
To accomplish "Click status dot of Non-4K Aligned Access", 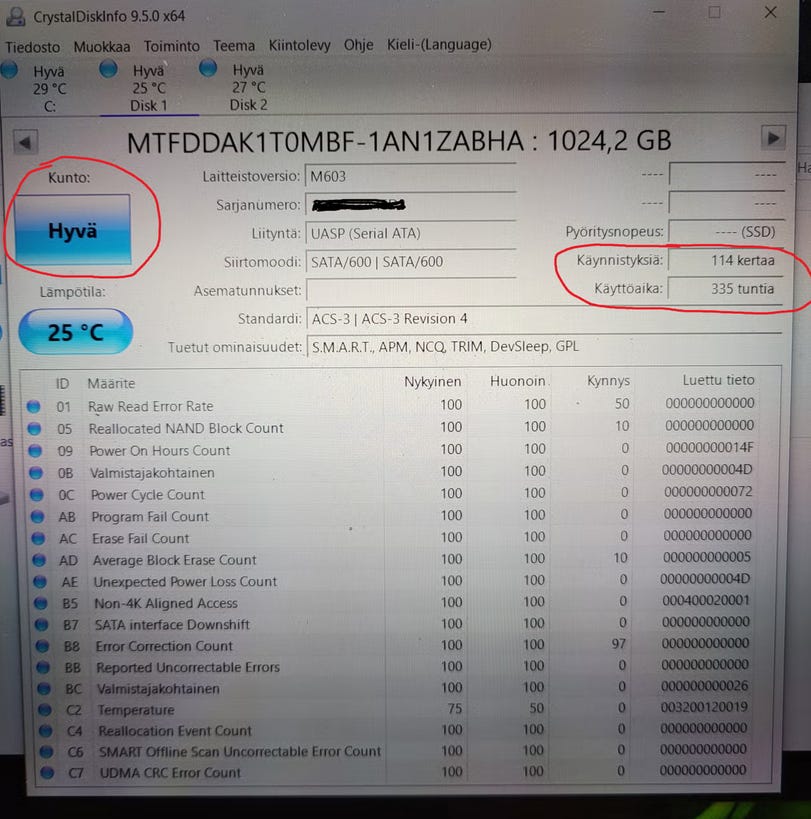I will (x=41, y=604).
